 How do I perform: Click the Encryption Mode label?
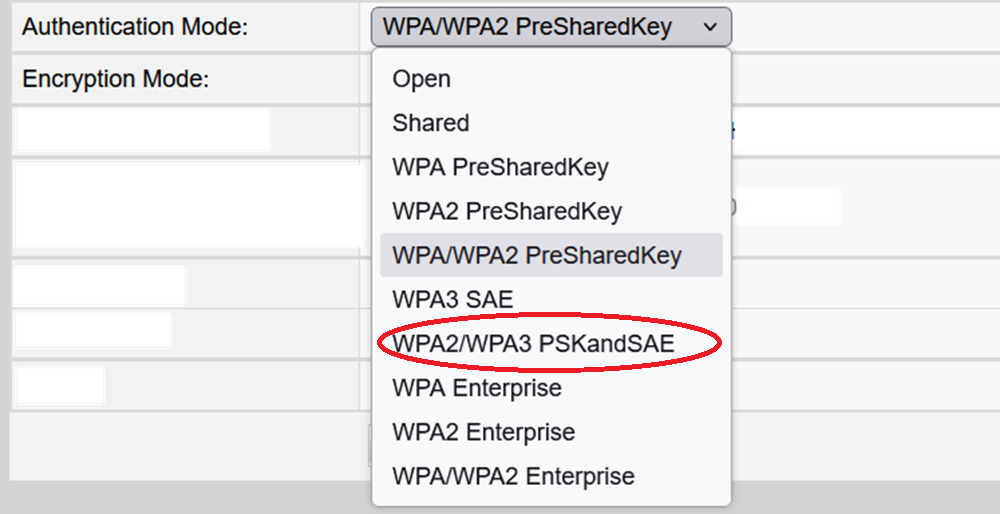(115, 79)
